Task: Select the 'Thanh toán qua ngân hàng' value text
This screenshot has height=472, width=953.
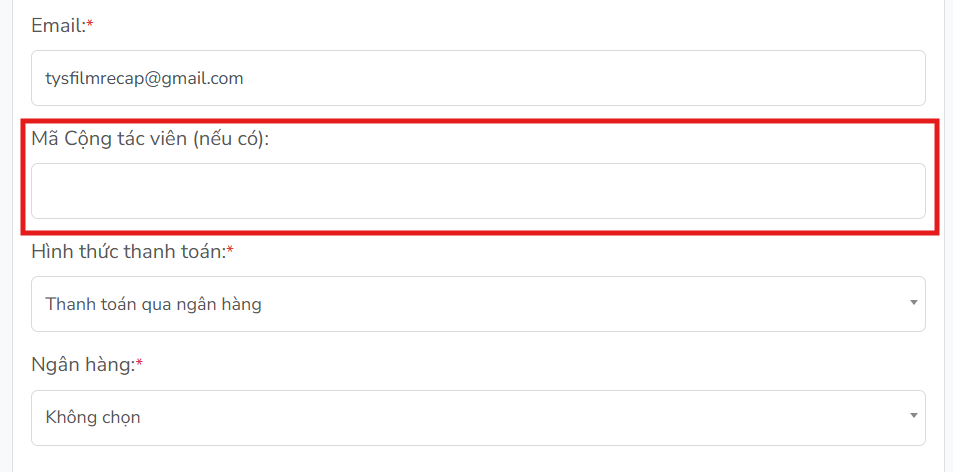Action: (x=153, y=304)
